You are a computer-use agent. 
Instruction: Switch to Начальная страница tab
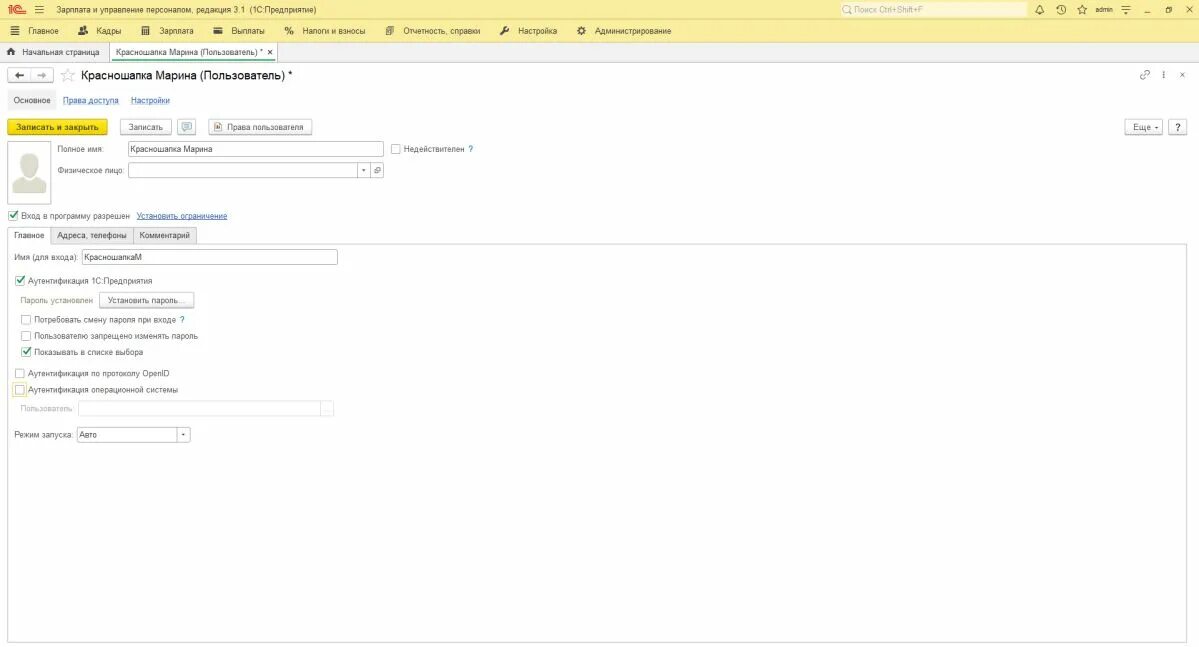coord(54,52)
